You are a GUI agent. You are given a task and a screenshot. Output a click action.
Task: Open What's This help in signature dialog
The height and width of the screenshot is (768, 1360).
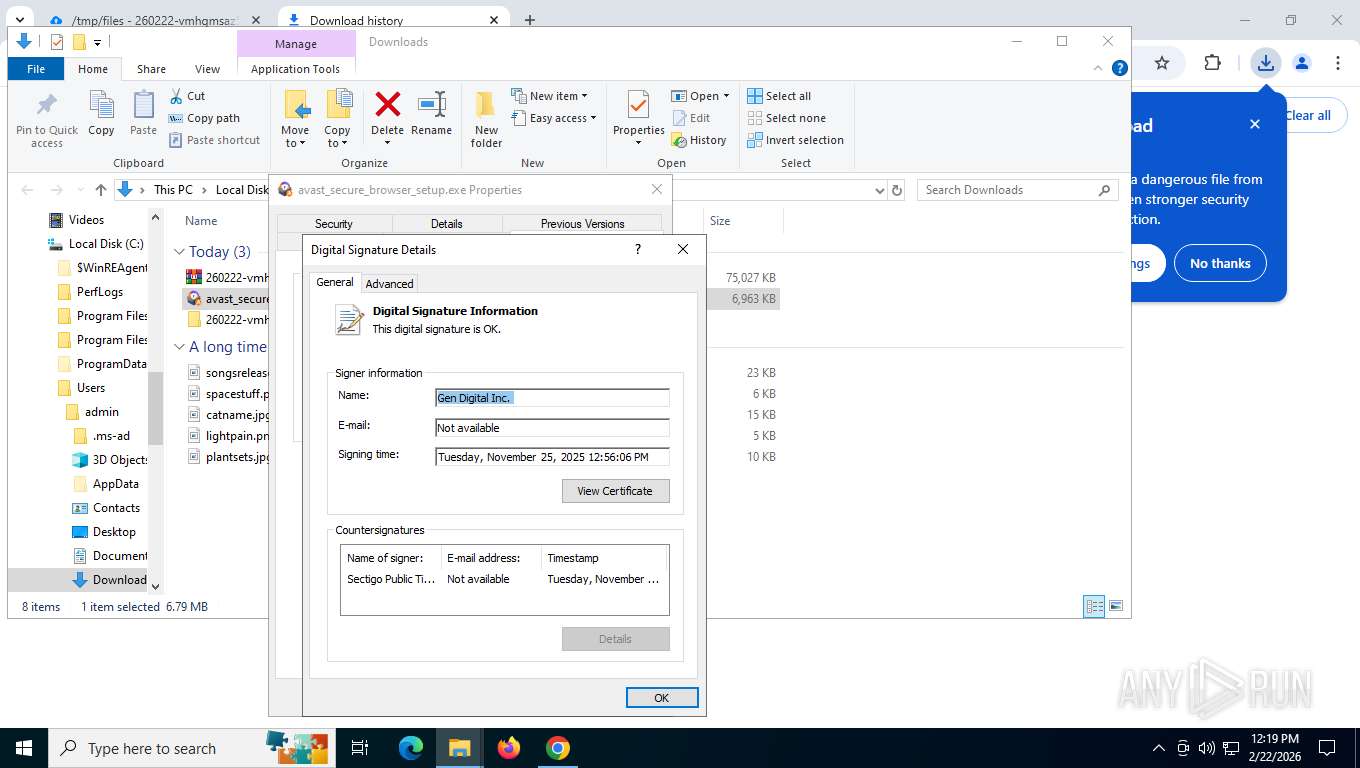(638, 249)
